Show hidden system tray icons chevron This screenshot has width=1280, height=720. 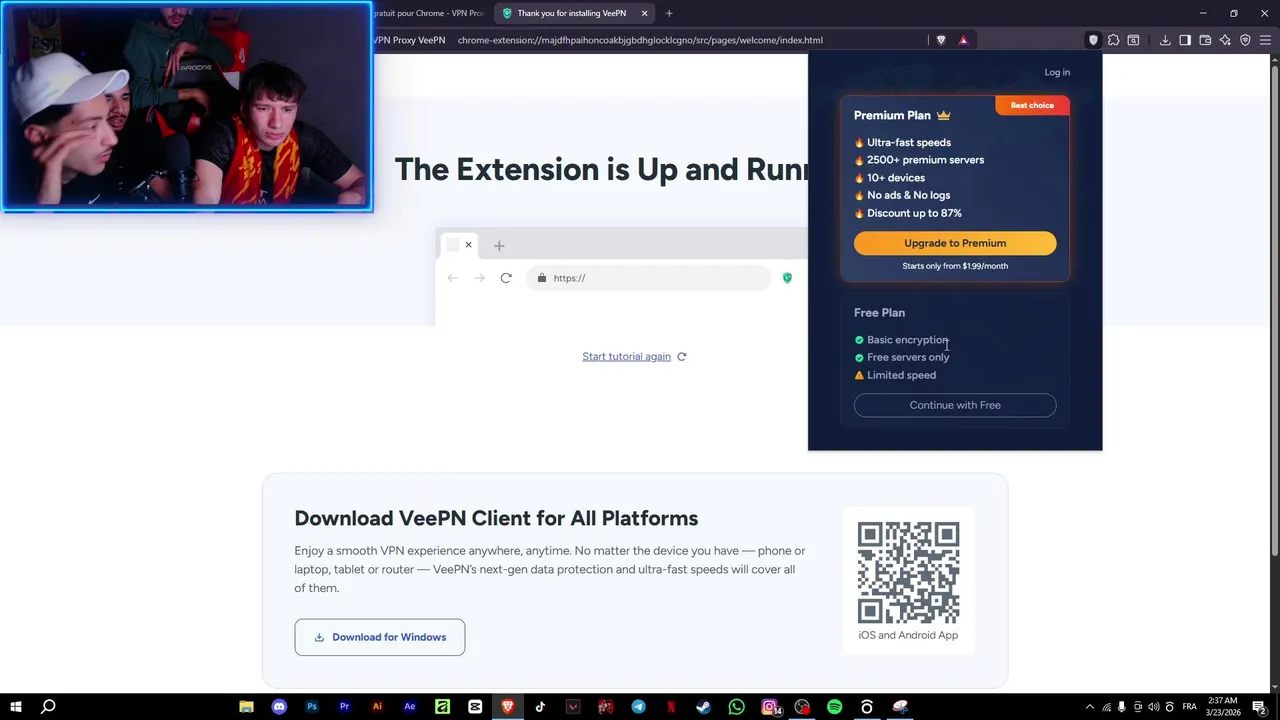(1089, 707)
